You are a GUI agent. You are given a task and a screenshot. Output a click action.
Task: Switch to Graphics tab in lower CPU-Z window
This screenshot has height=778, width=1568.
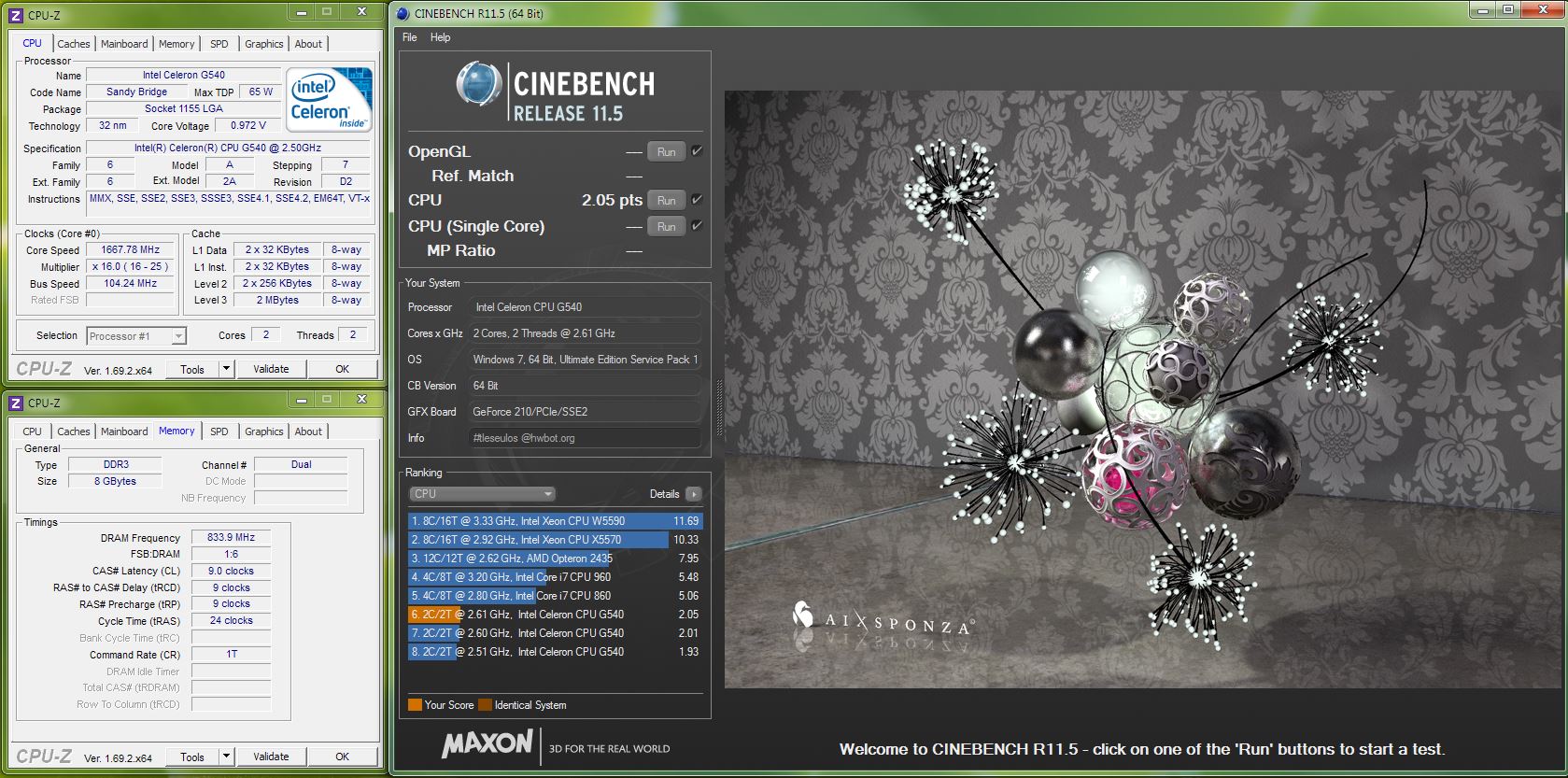[x=264, y=431]
